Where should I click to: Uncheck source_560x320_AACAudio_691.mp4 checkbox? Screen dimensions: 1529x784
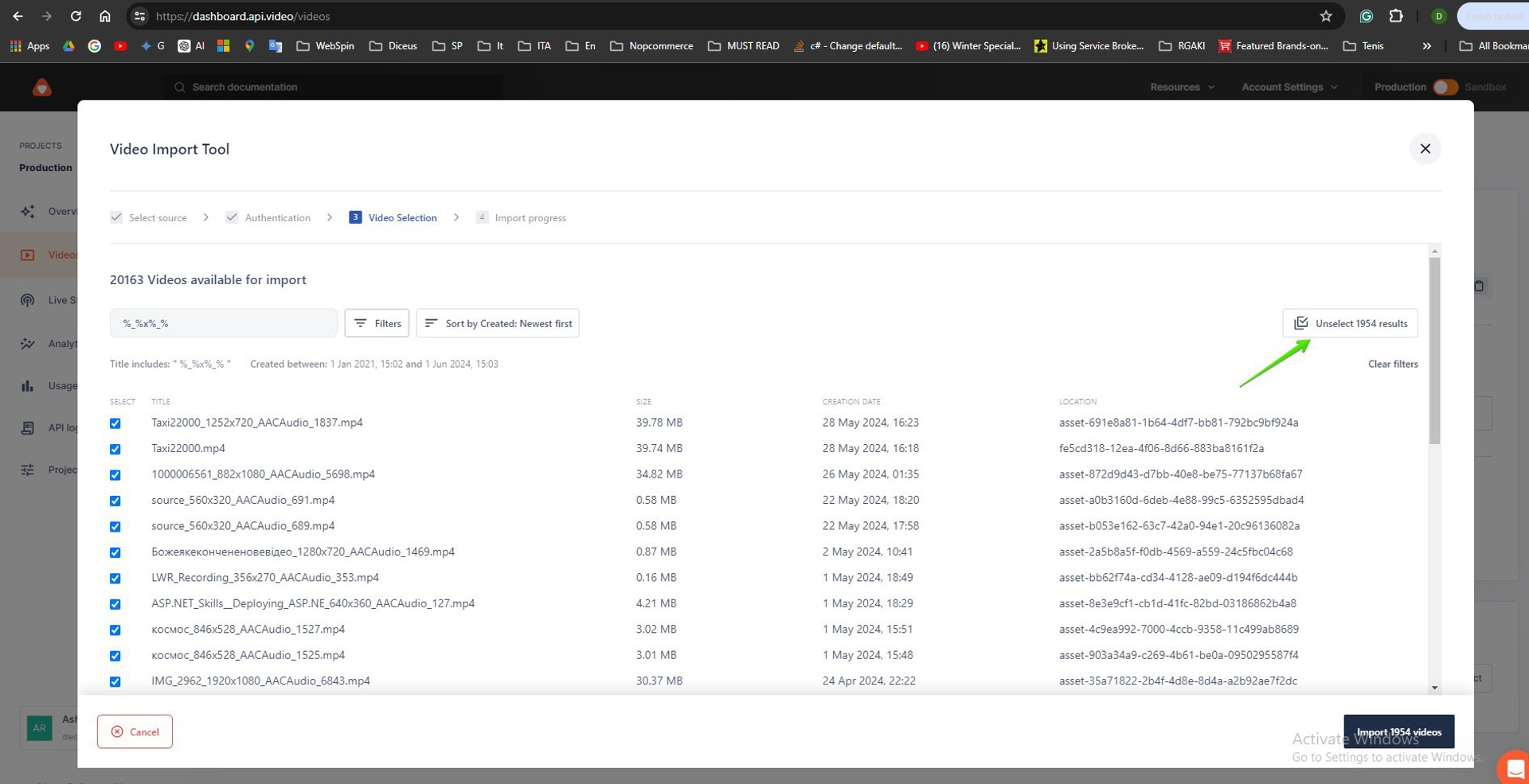click(x=115, y=501)
